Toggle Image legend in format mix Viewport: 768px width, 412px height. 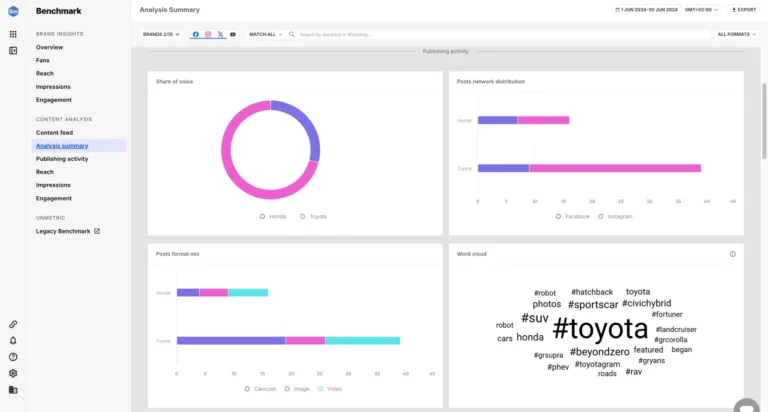point(297,388)
